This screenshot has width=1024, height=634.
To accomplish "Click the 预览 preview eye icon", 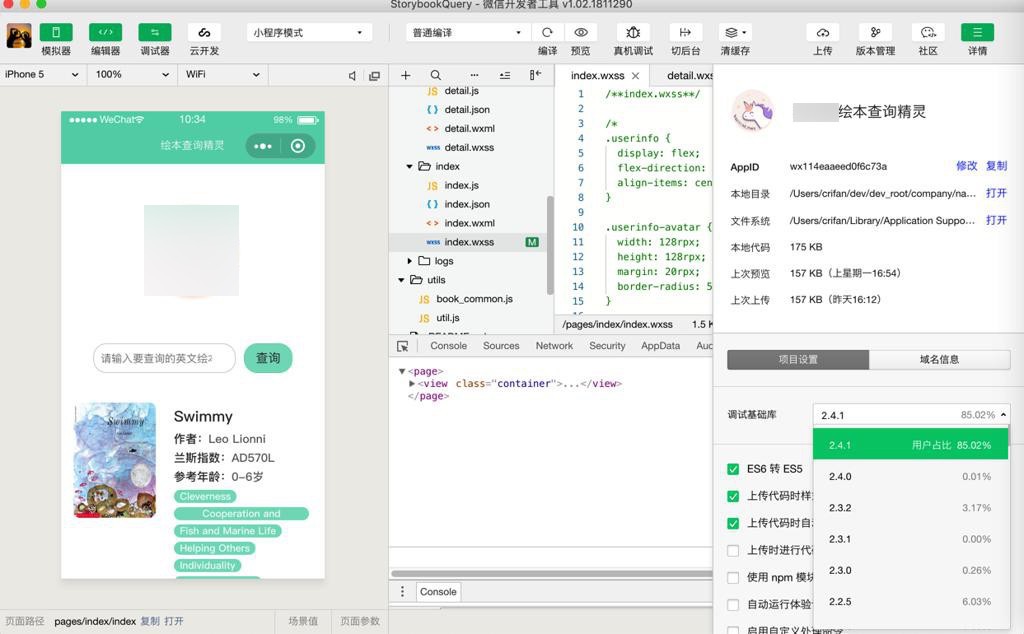I will (581, 32).
